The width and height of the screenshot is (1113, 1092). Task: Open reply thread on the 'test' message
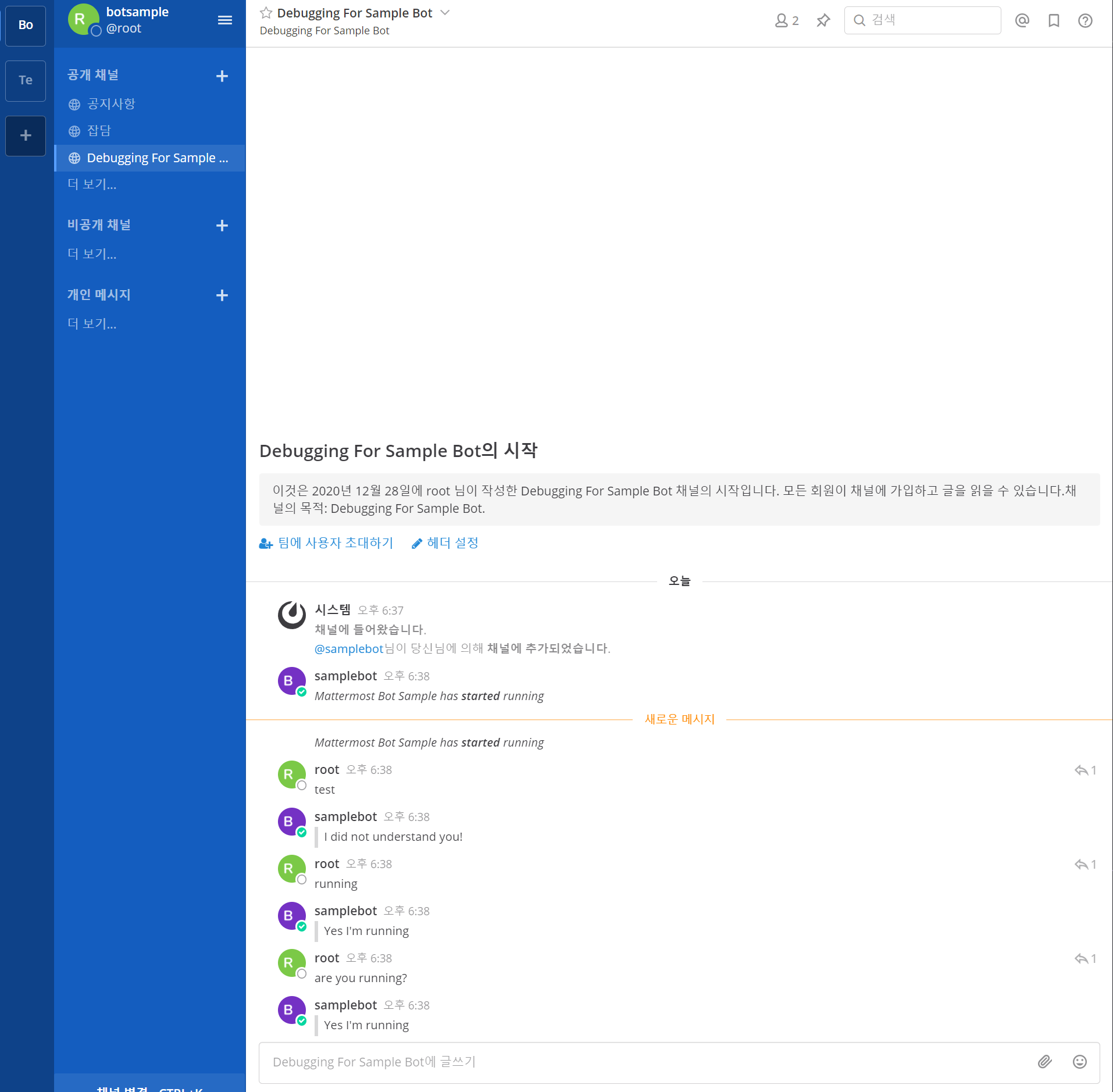point(1085,770)
